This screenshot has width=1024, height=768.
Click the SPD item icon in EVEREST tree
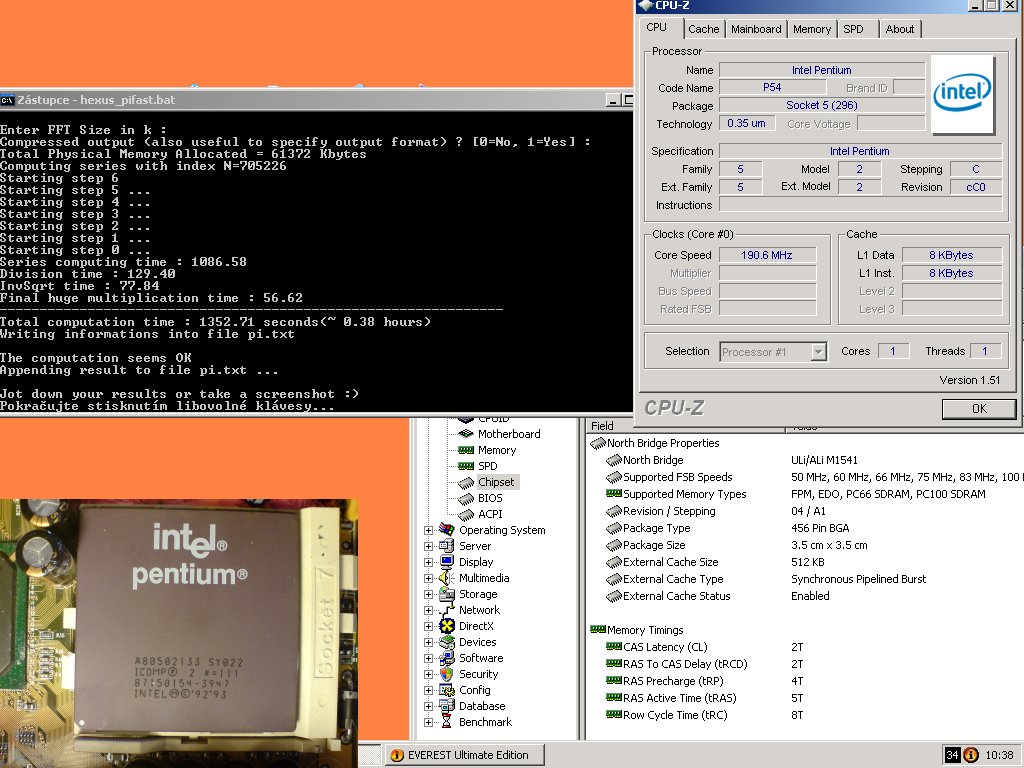[x=466, y=466]
